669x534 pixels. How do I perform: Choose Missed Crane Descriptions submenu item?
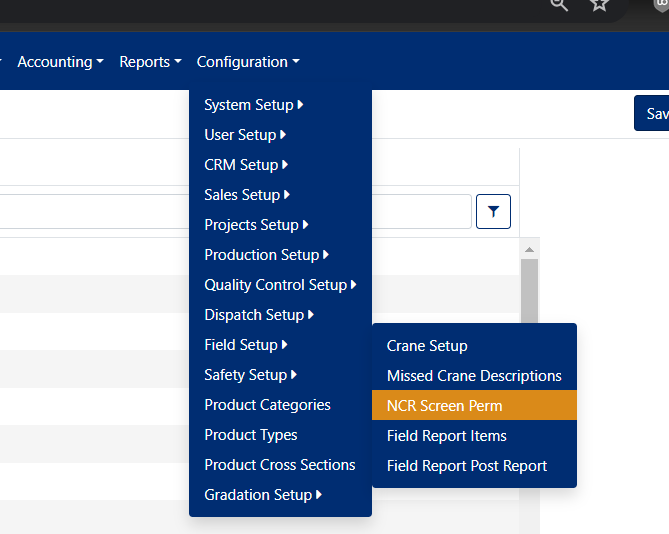pos(474,376)
